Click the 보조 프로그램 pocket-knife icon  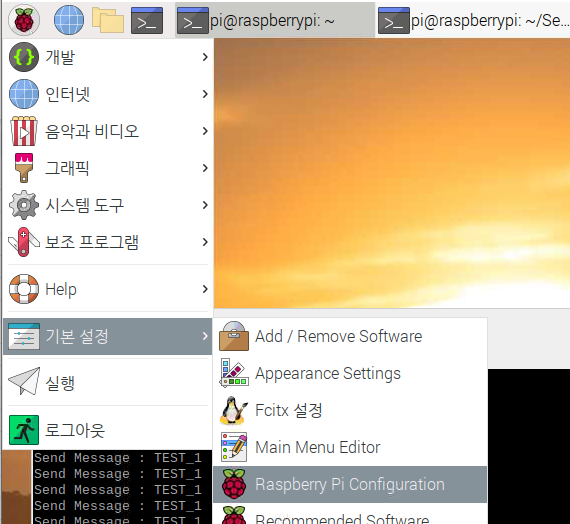(x=24, y=242)
